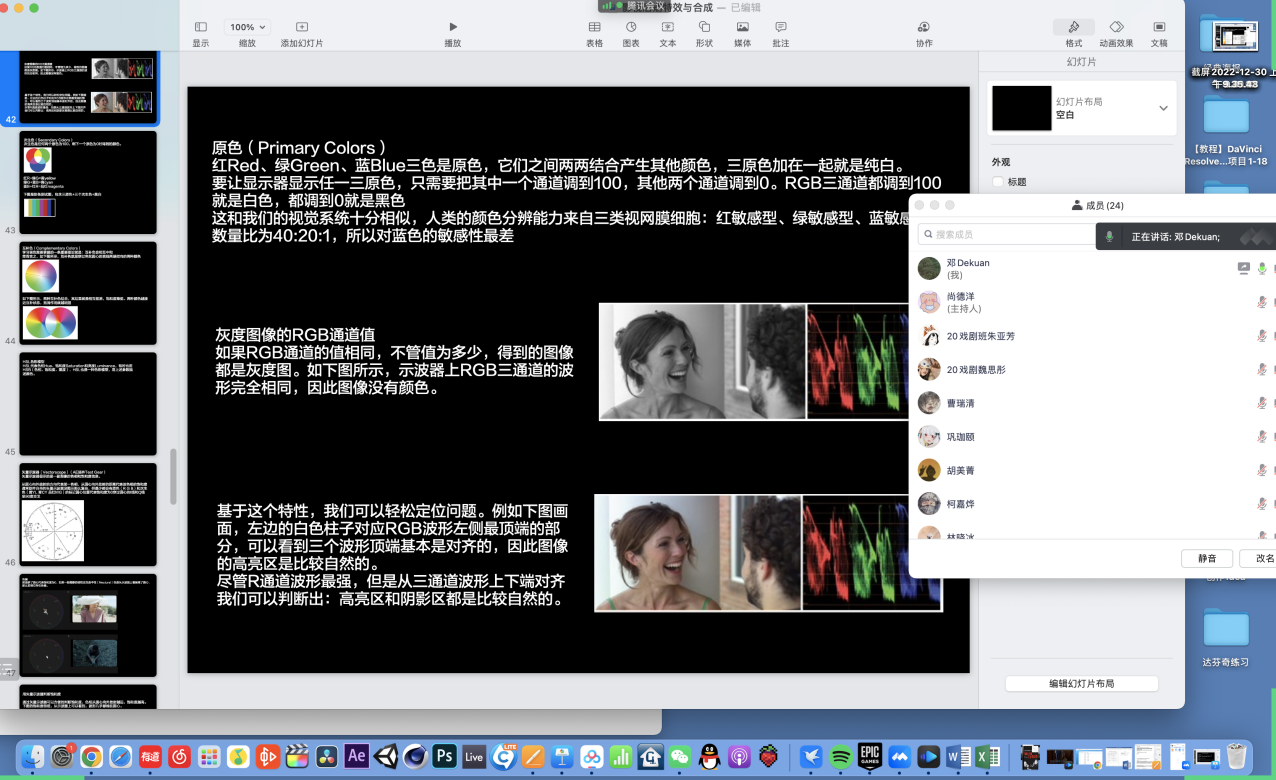Viewport: 1276px width, 780px height.
Task: Insert a table using the 表格 icon
Action: pos(594,27)
